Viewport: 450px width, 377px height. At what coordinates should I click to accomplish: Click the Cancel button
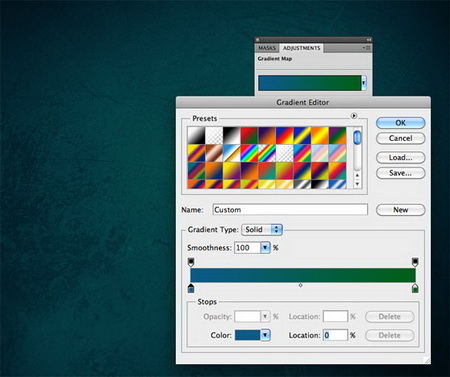coord(401,138)
